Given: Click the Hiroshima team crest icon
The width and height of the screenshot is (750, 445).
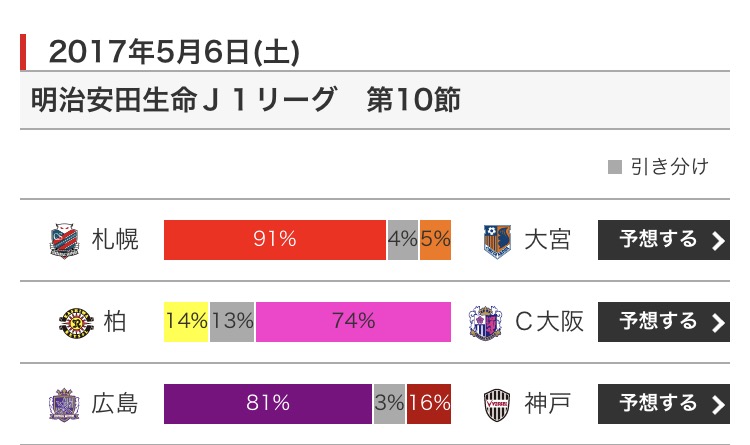Looking at the screenshot, I should pyautogui.click(x=65, y=404).
